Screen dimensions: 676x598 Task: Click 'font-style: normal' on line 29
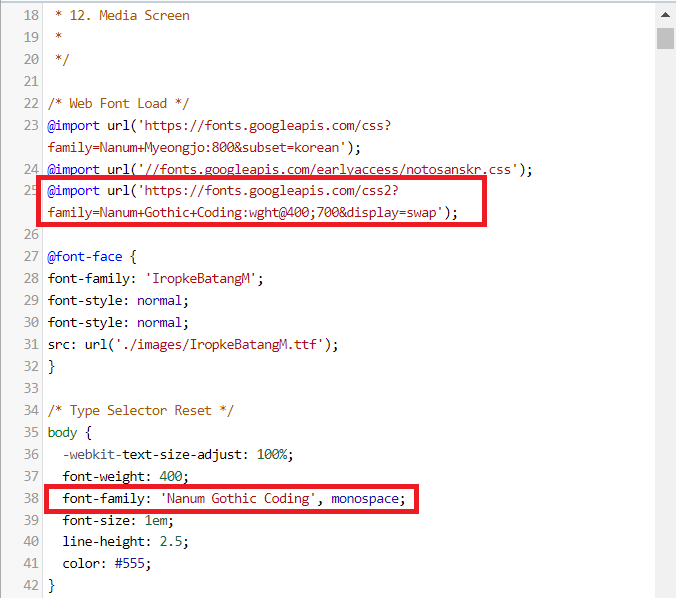118,301
